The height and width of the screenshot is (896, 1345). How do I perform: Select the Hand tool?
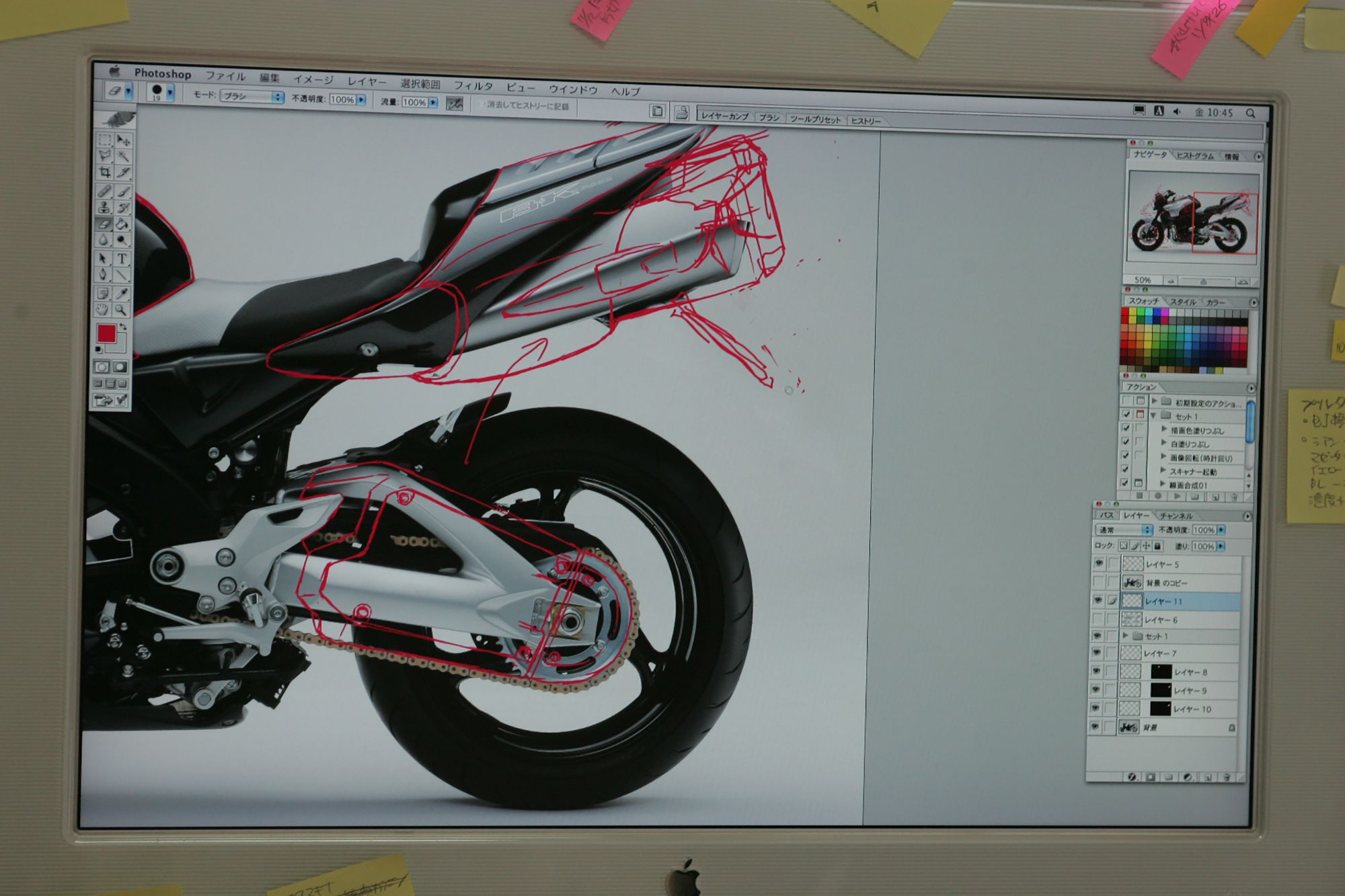[x=103, y=309]
